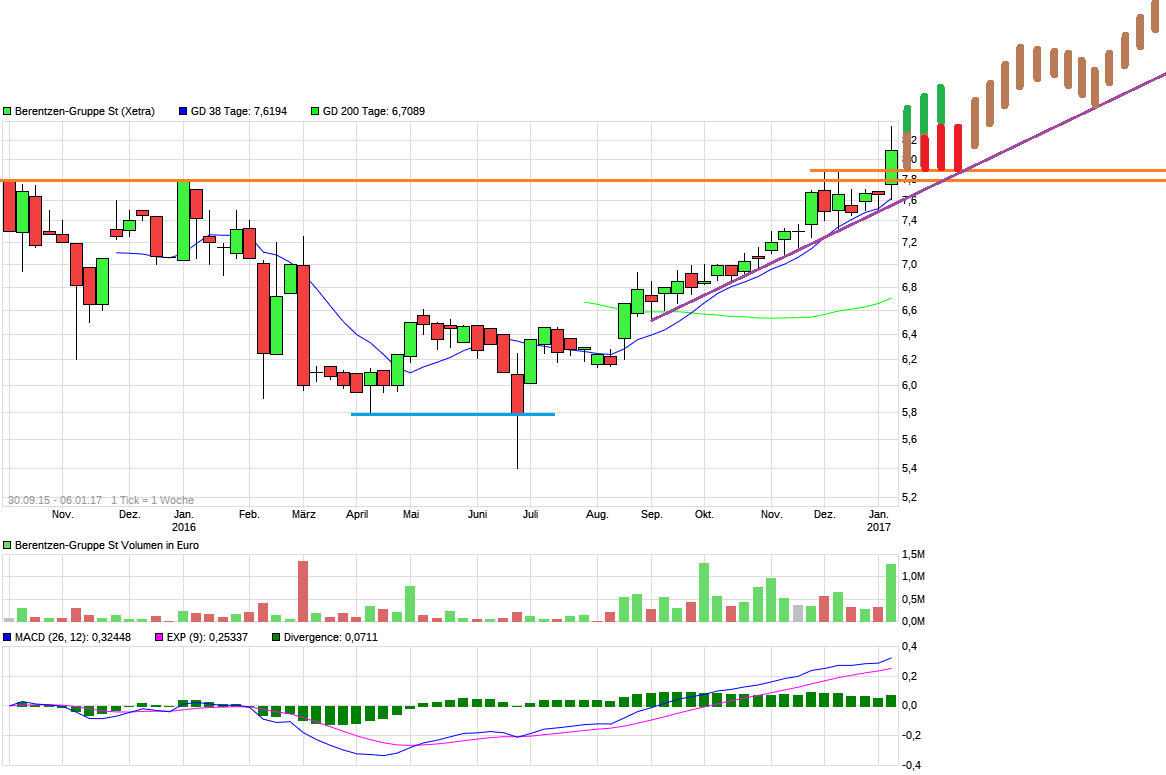Viewport: 1166px width, 775px height.
Task: Click the dark green Divergence legend square
Action: pos(276,637)
